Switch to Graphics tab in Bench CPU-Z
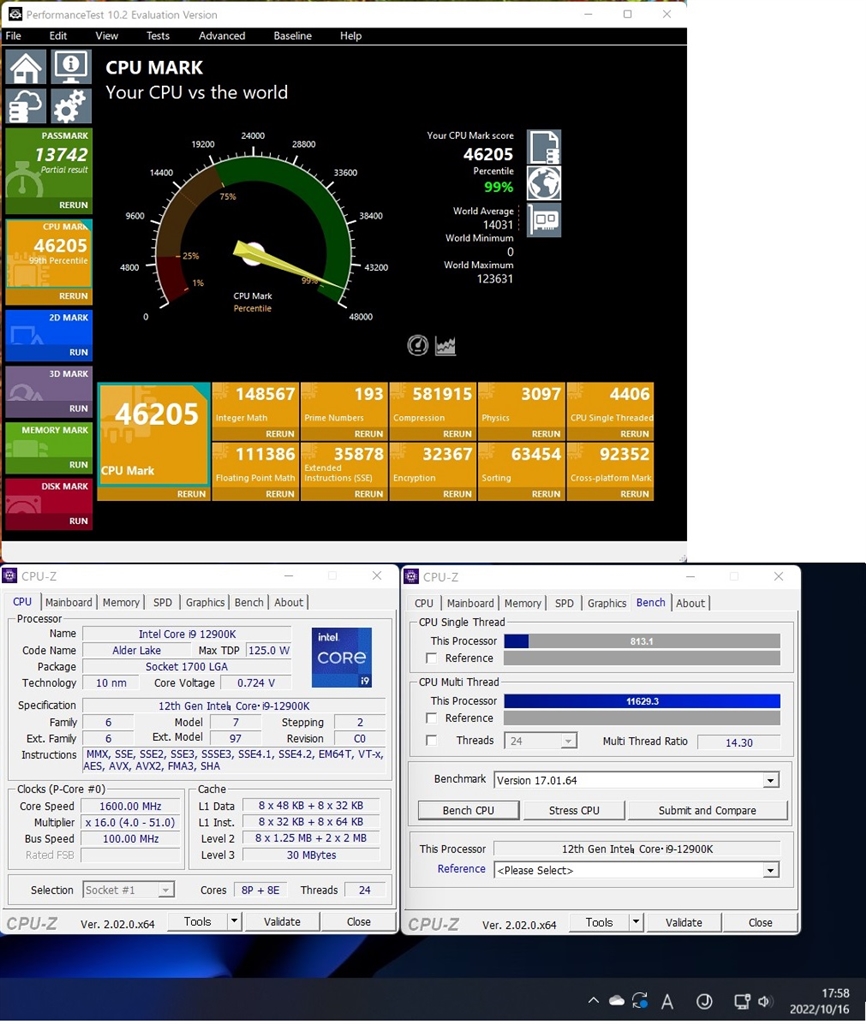Viewport: 866px width, 1024px height. [x=607, y=603]
